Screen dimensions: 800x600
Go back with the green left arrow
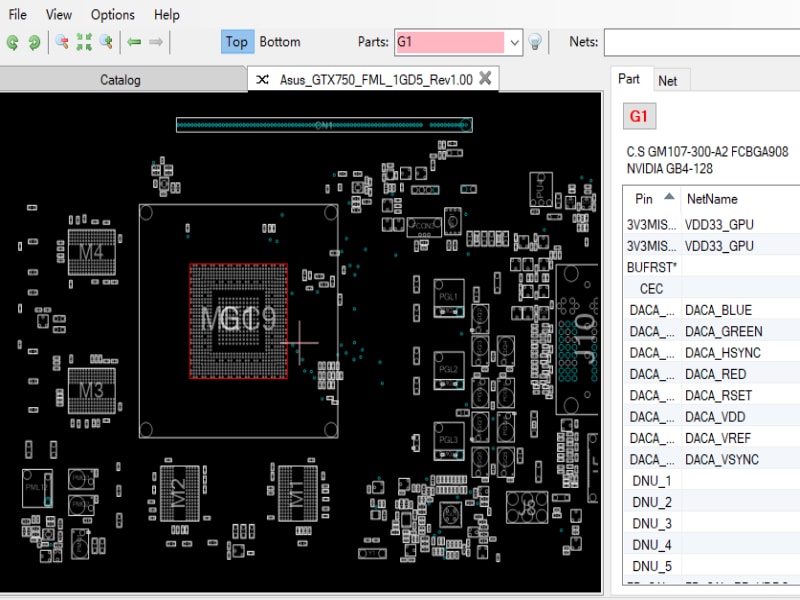(x=134, y=42)
